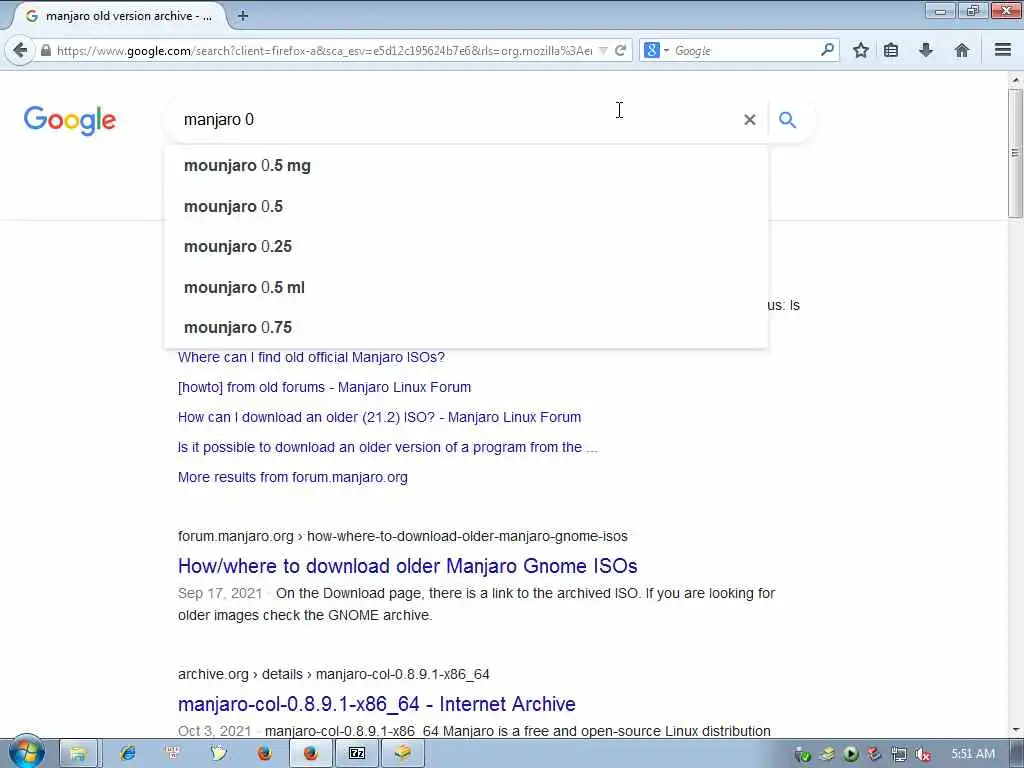Click the browser back arrow button

(x=20, y=50)
